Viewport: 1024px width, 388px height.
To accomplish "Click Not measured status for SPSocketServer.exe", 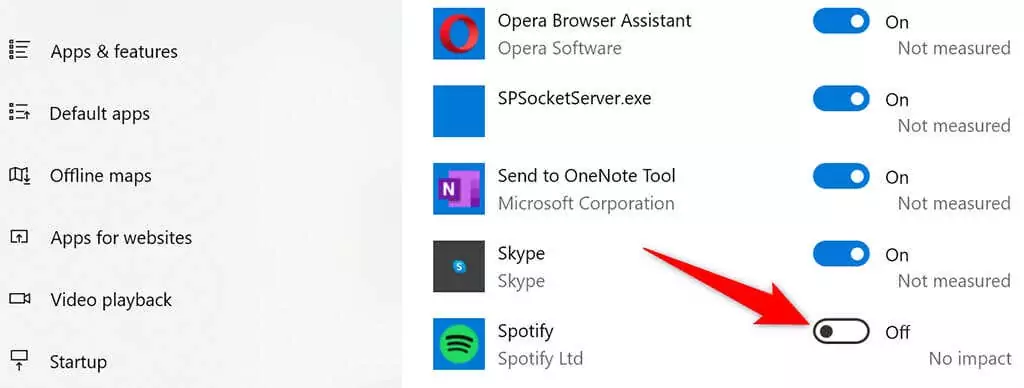I will pyautogui.click(x=954, y=125).
